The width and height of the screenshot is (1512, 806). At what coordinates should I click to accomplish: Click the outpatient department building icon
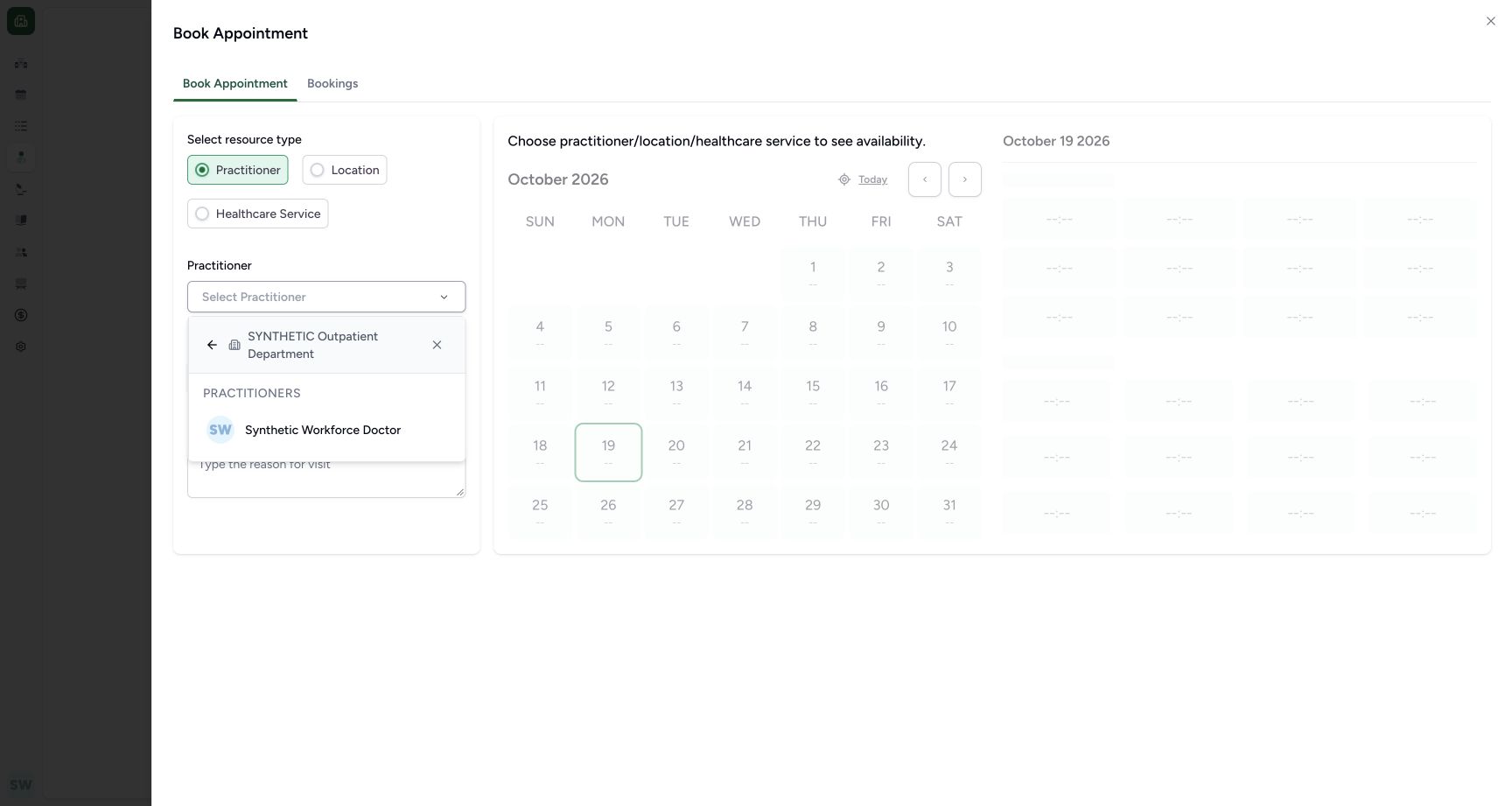[x=234, y=345]
